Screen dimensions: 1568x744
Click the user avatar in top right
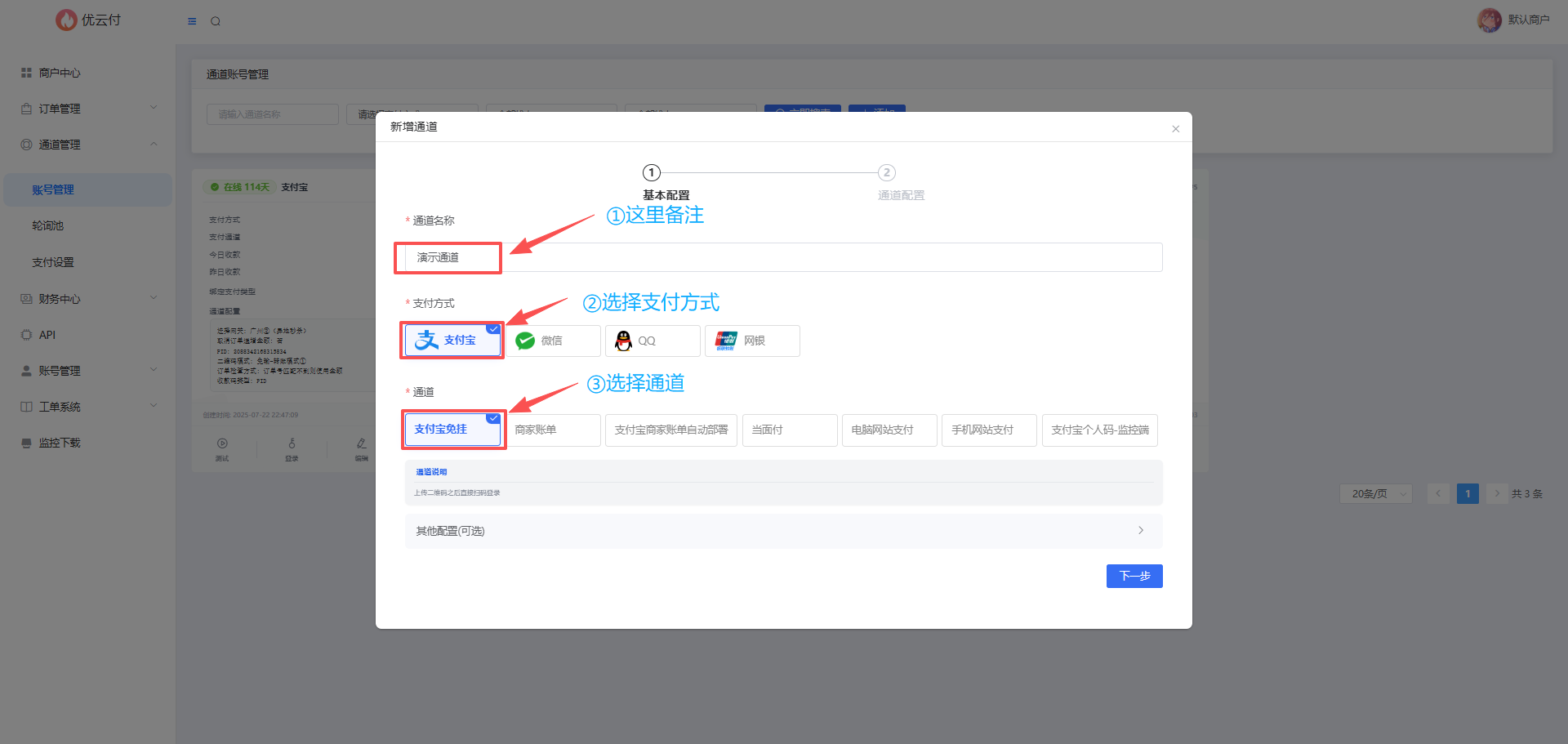pyautogui.click(x=1489, y=20)
